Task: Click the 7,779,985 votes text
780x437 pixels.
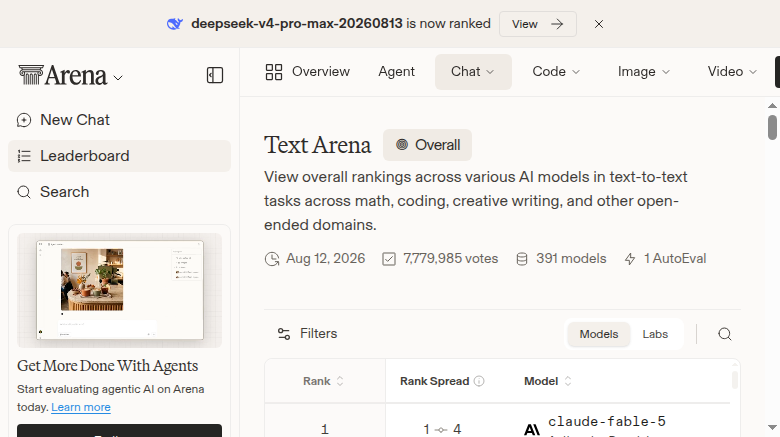Action: 450,259
